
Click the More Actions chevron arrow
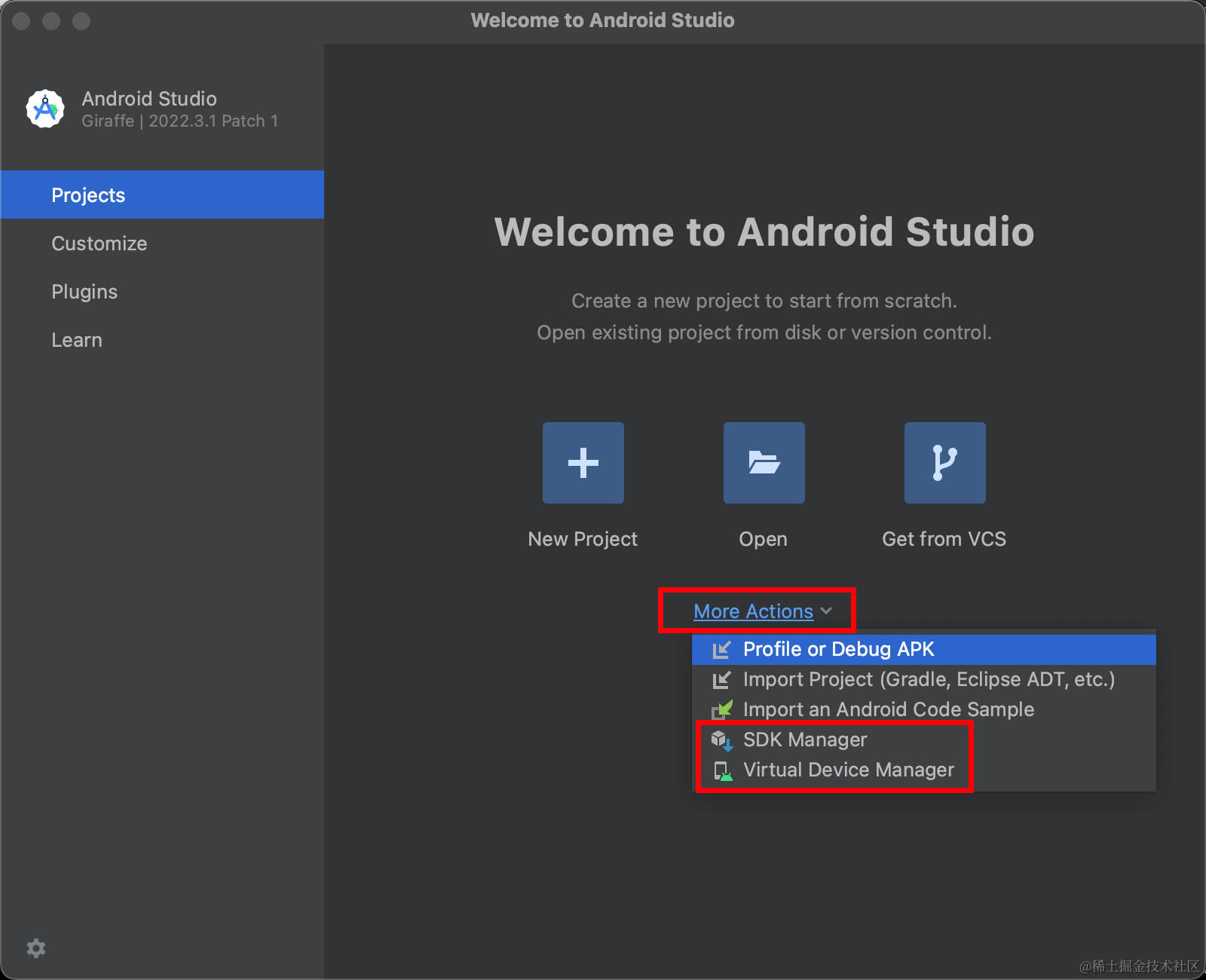(x=828, y=611)
